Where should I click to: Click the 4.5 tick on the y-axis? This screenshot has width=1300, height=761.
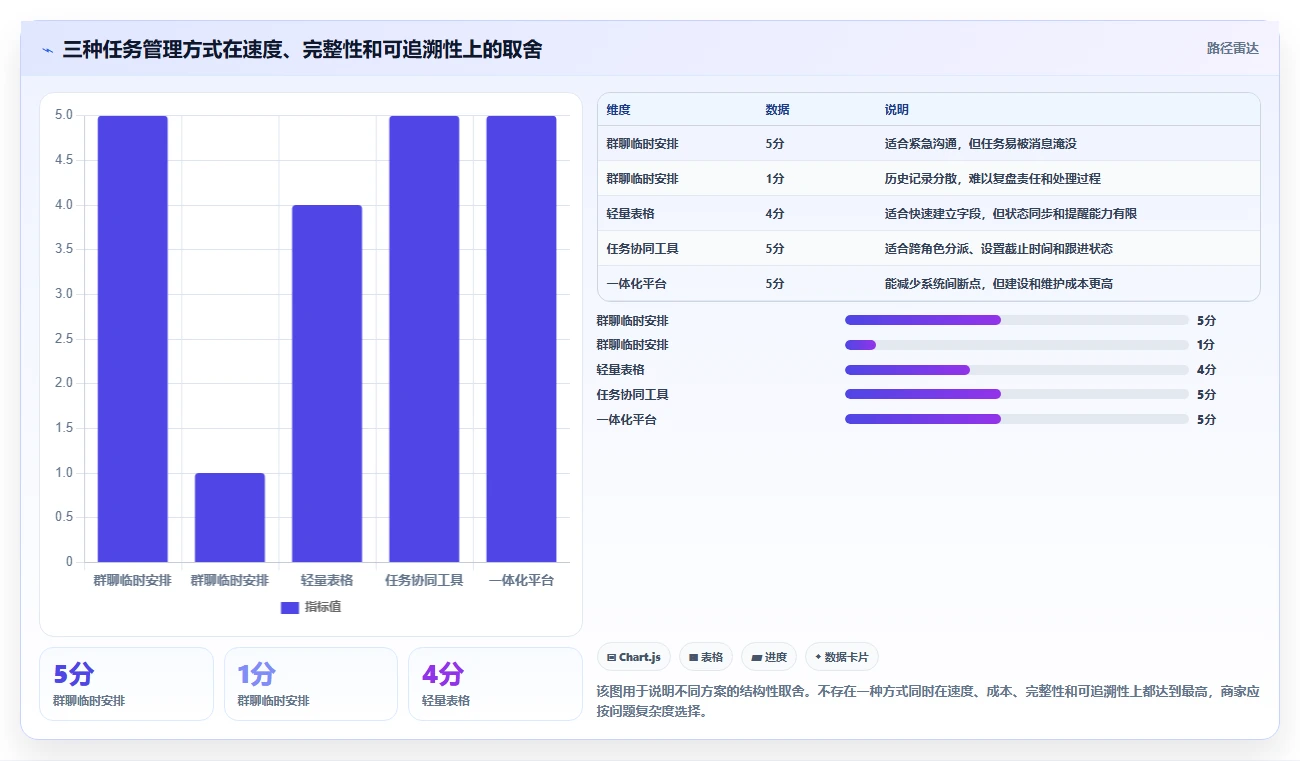tap(64, 160)
